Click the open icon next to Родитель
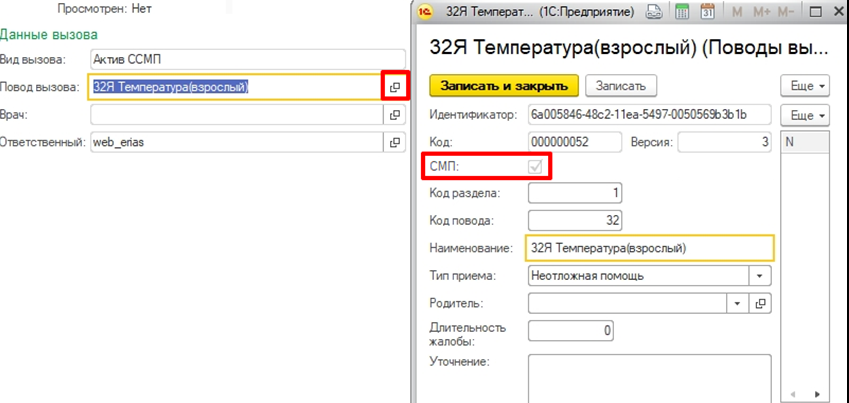Screen dimensions: 849x403 pos(760,303)
